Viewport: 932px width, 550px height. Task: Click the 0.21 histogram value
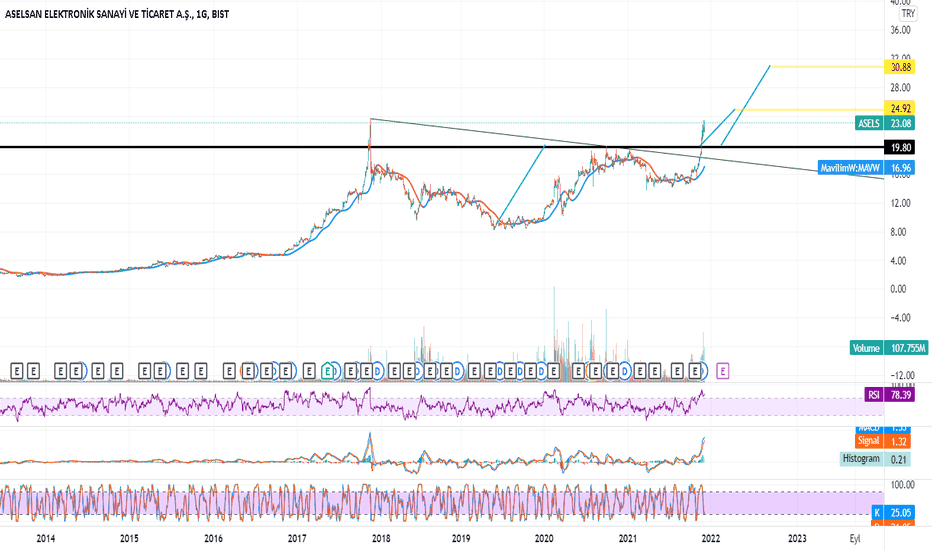coord(898,458)
